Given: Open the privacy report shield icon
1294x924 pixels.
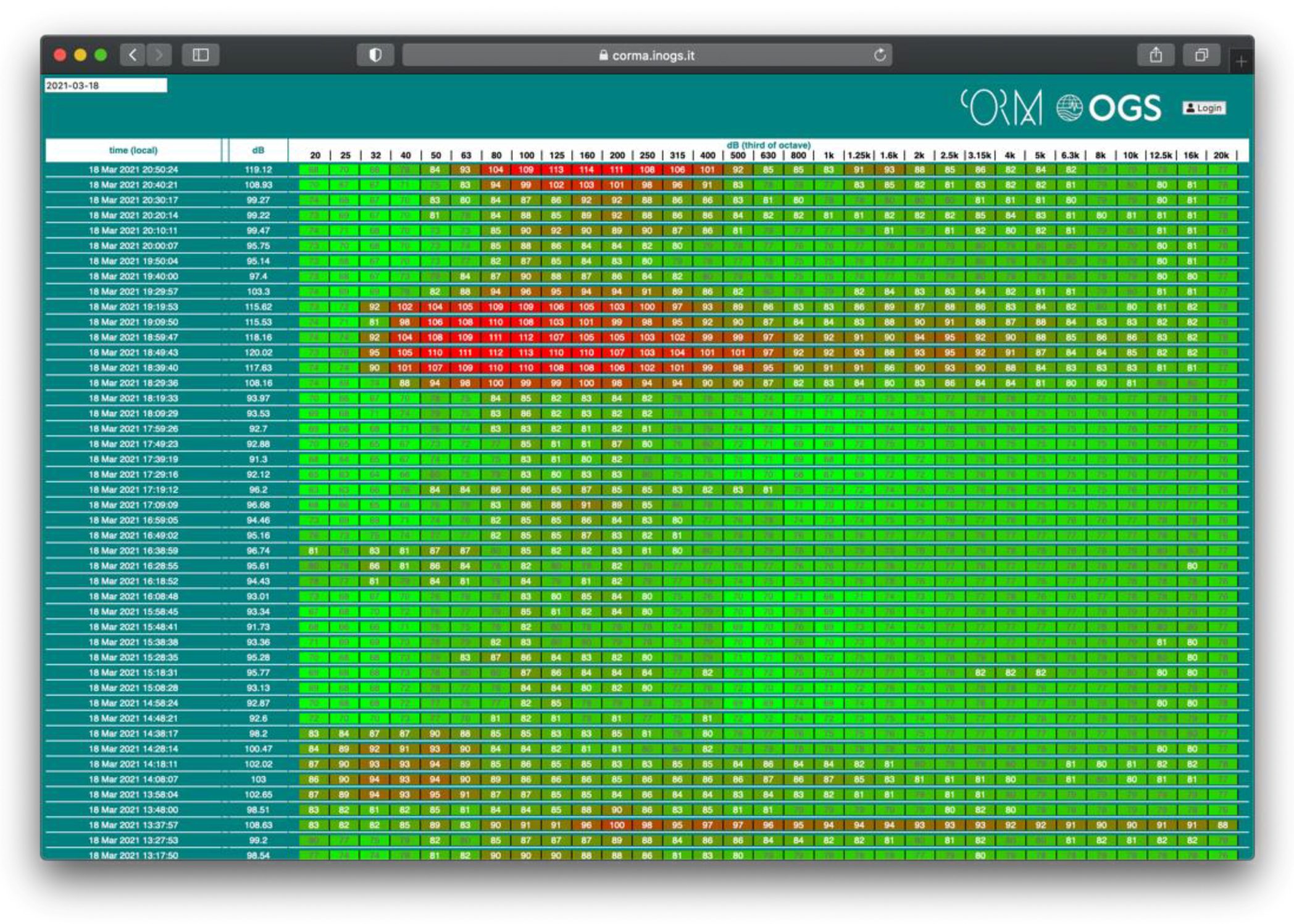Looking at the screenshot, I should pos(375,55).
